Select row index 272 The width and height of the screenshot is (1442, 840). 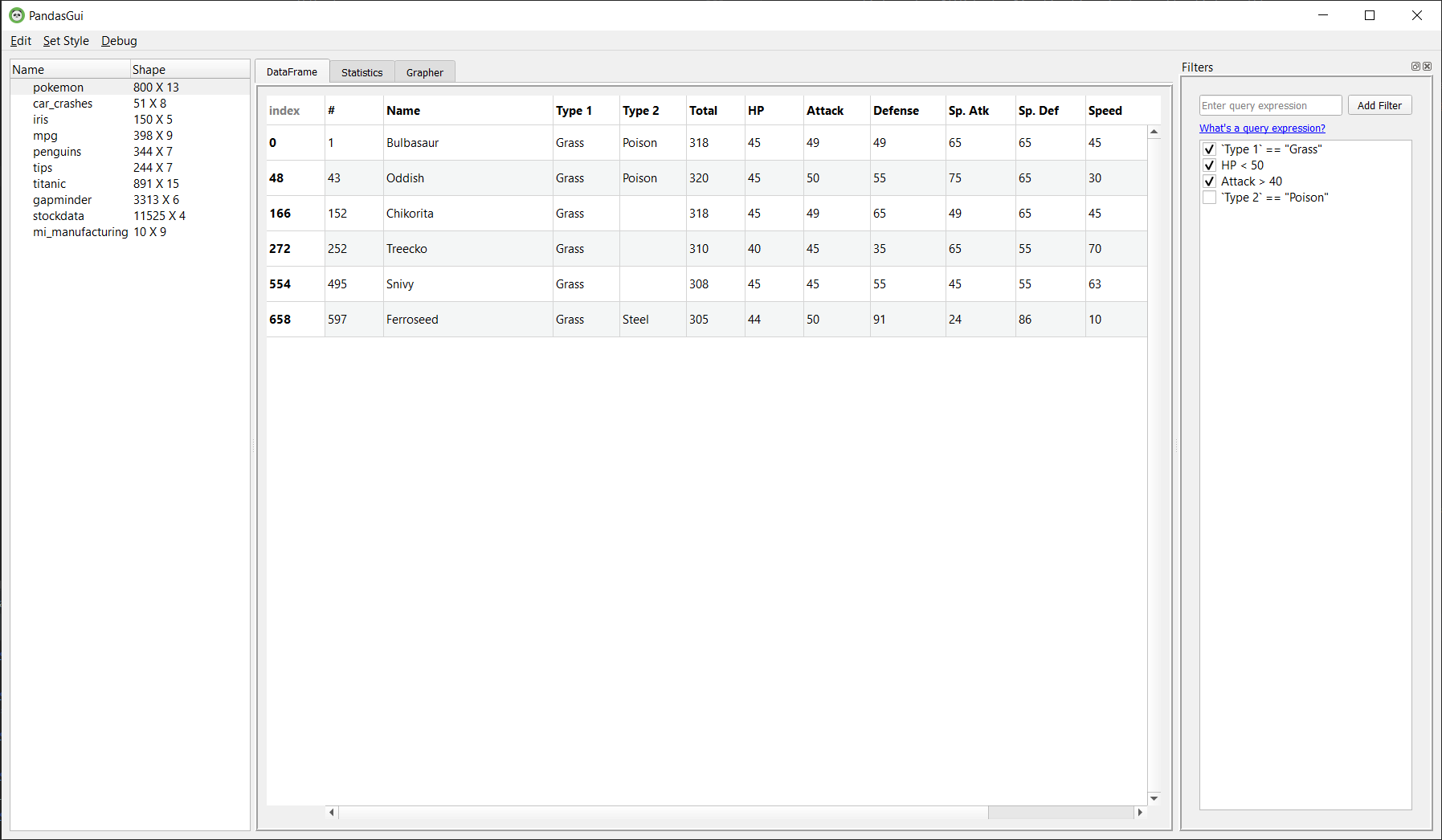click(x=295, y=249)
